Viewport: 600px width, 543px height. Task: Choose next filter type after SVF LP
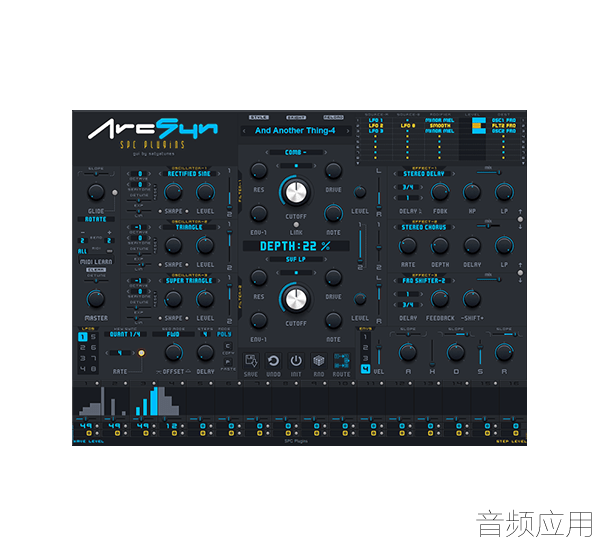(325, 259)
